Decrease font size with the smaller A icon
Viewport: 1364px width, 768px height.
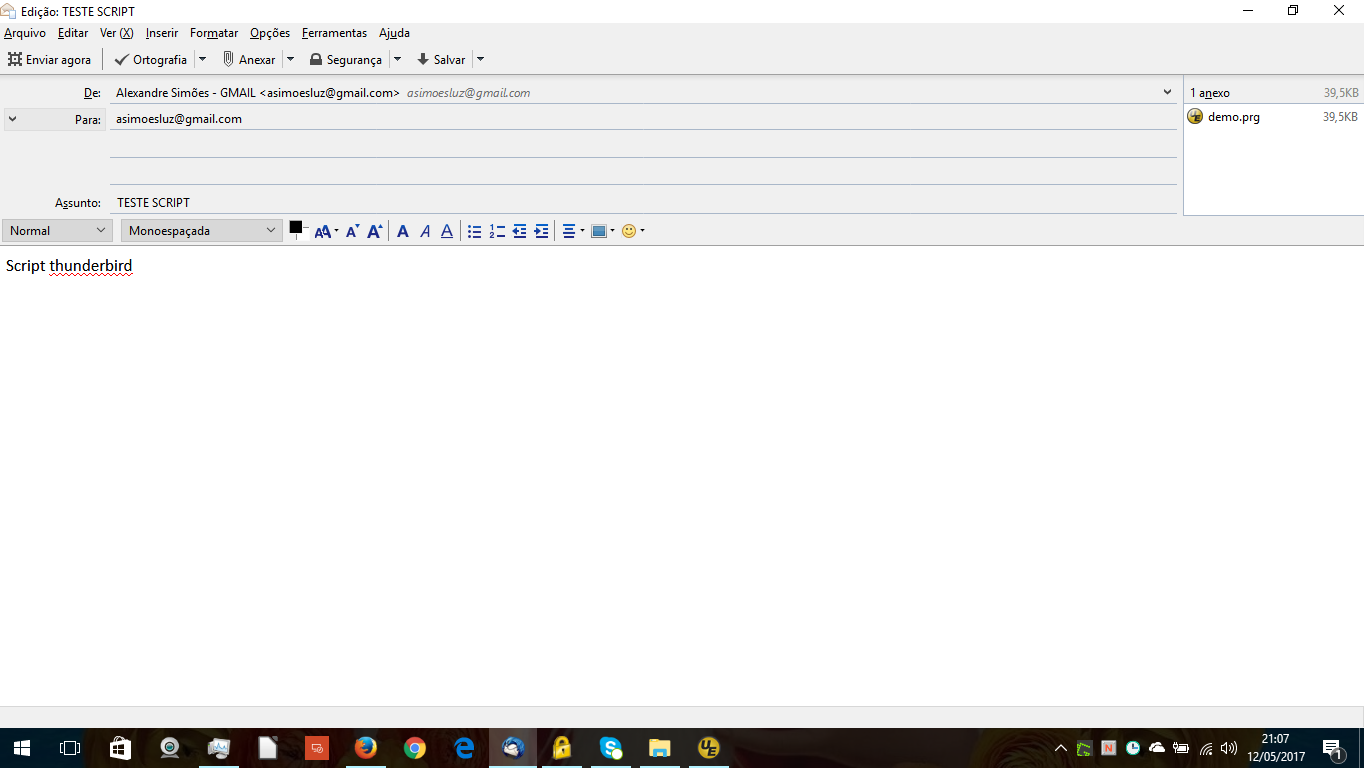click(352, 231)
